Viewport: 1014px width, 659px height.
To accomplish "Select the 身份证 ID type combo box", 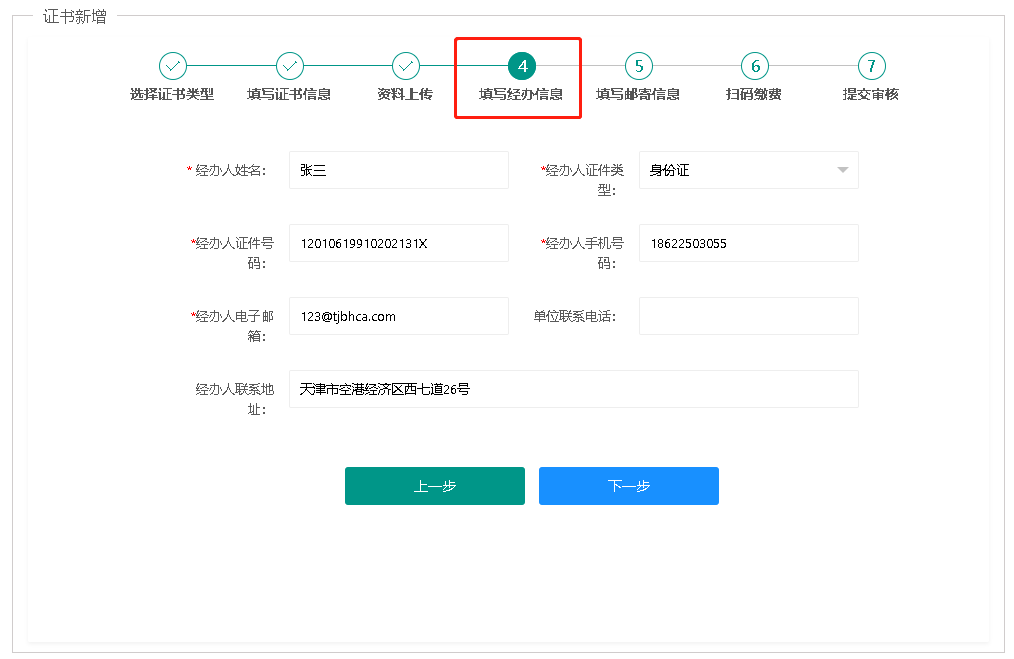I will pyautogui.click(x=735, y=170).
